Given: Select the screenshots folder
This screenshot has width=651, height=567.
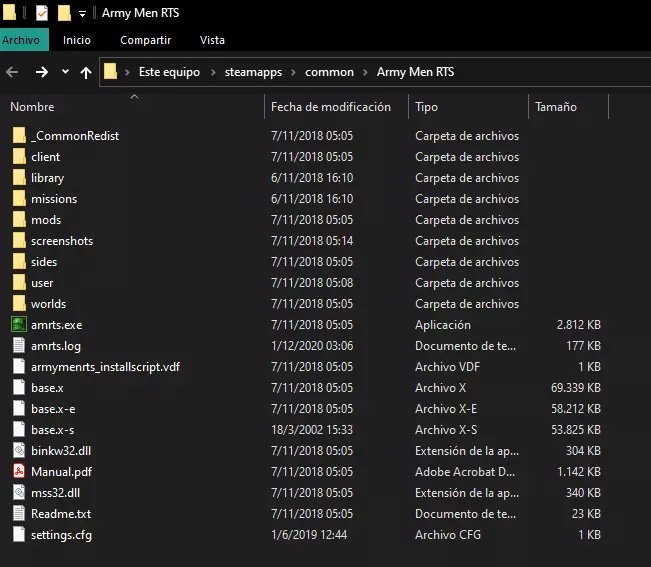Looking at the screenshot, I should click(61, 241).
